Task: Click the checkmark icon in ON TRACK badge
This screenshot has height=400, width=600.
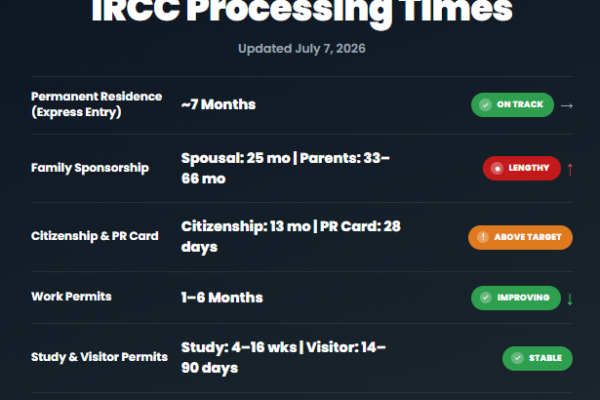Action: point(485,105)
